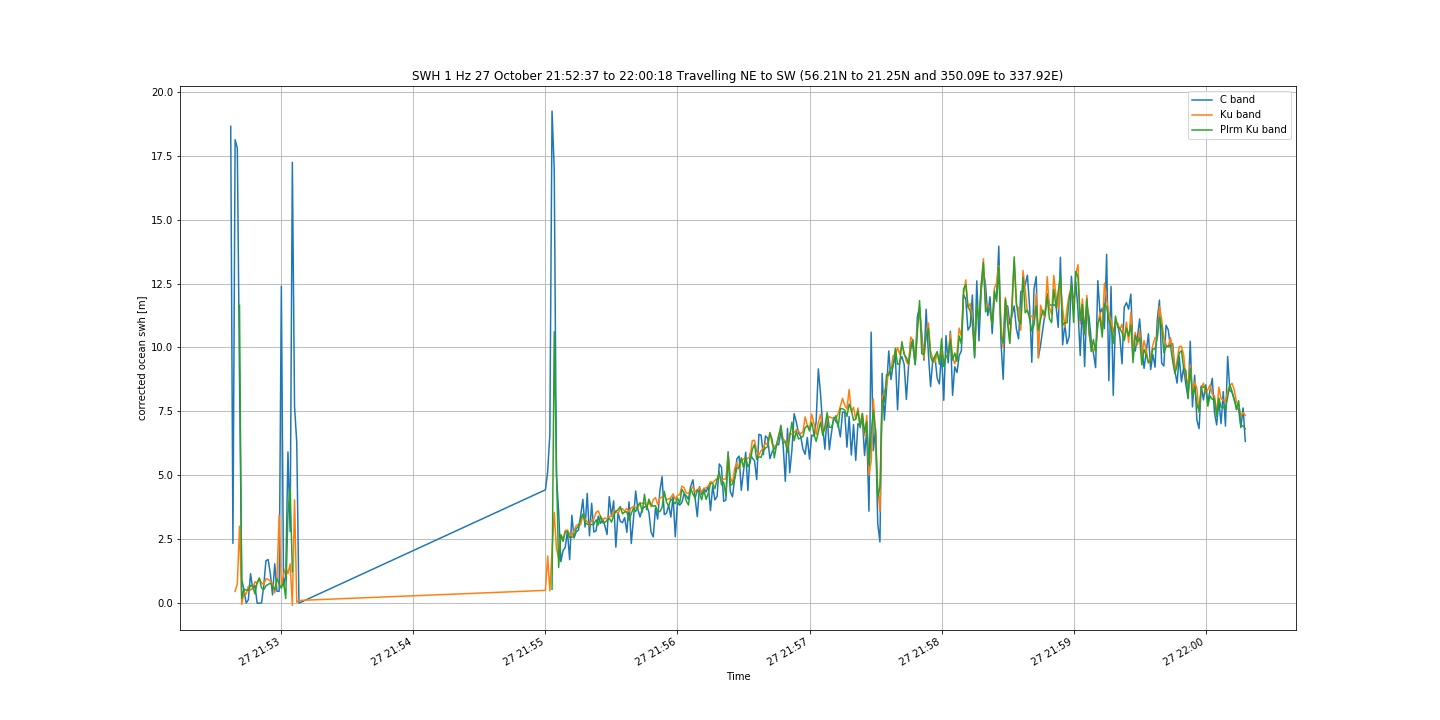Image resolution: width=1440 pixels, height=720 pixels.
Task: Click the y-axis label 'corrected ocean swh [m]'
Action: coord(142,358)
